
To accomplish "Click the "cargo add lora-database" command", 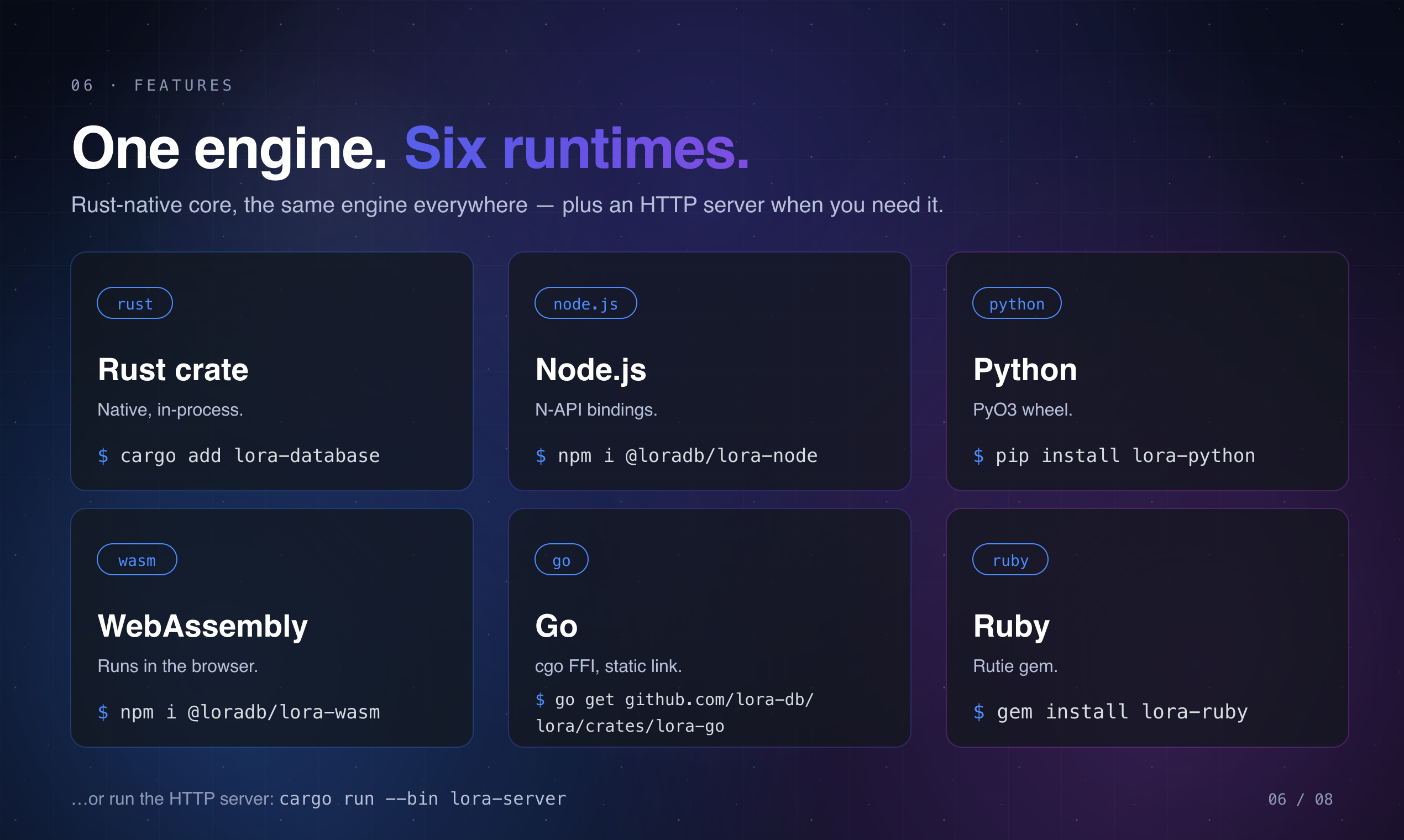I will (x=250, y=456).
